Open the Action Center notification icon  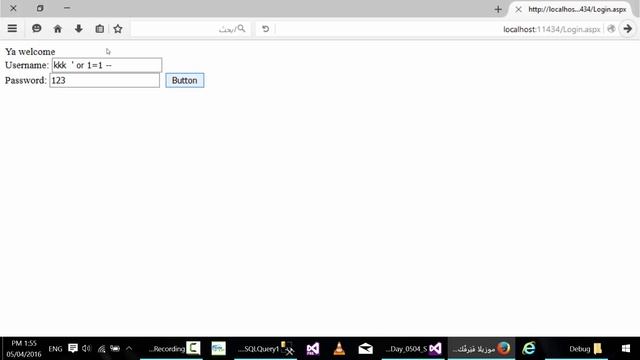pyautogui.click(x=73, y=348)
